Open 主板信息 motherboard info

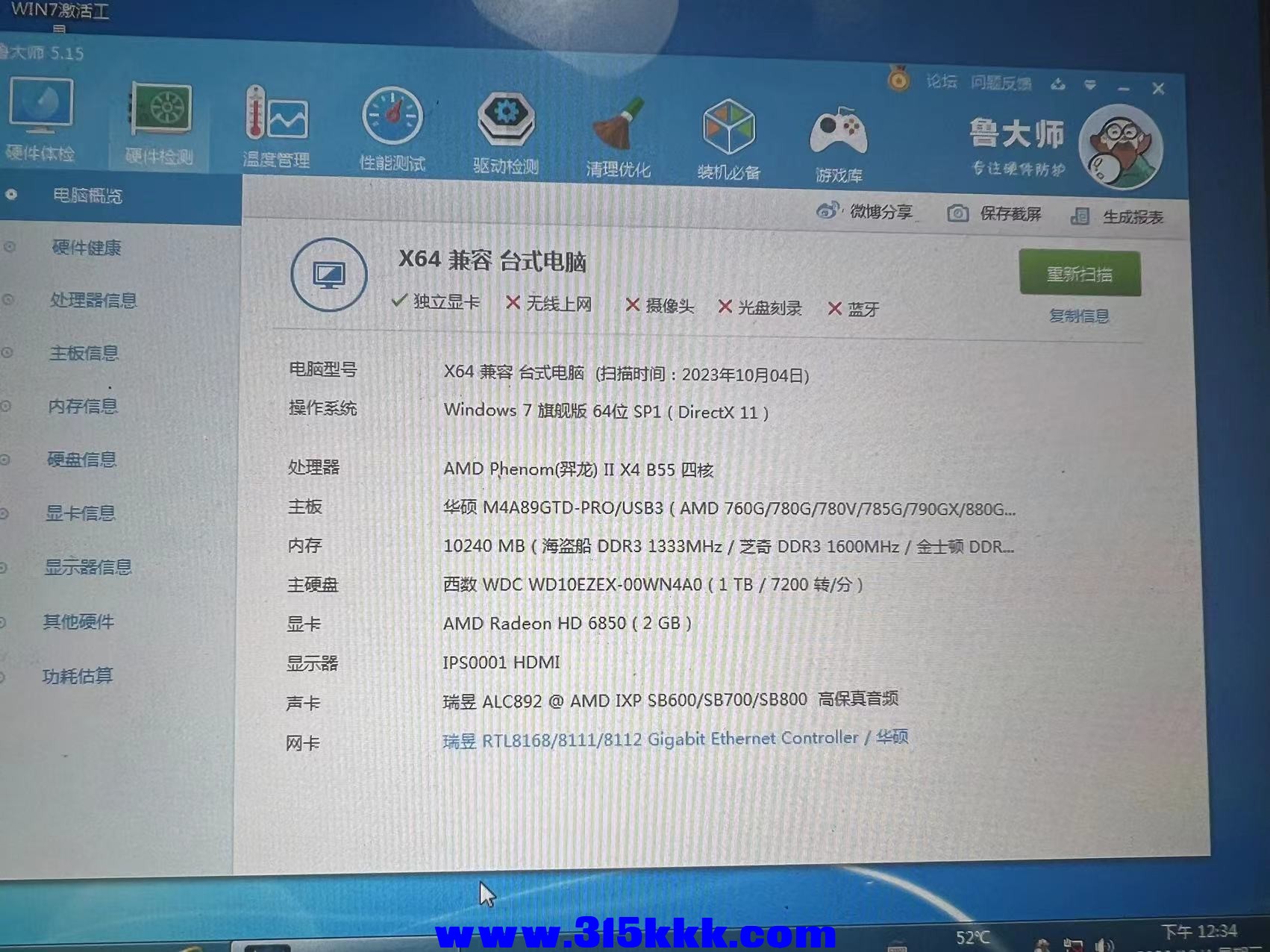coord(84,353)
